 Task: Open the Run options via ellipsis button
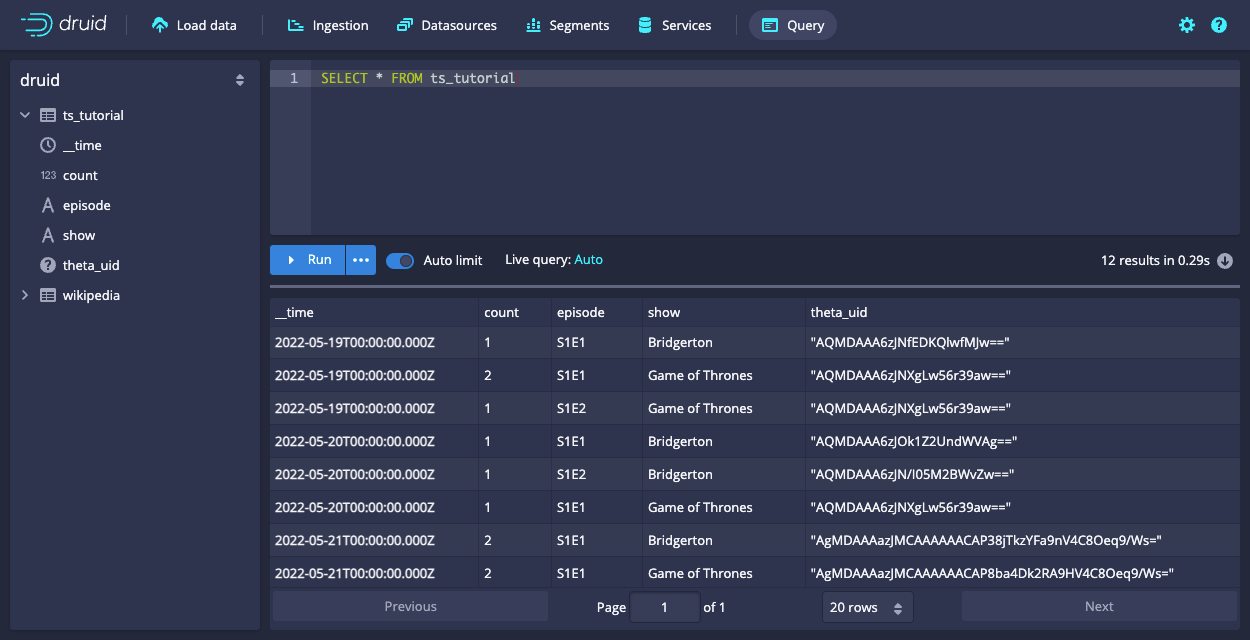360,260
